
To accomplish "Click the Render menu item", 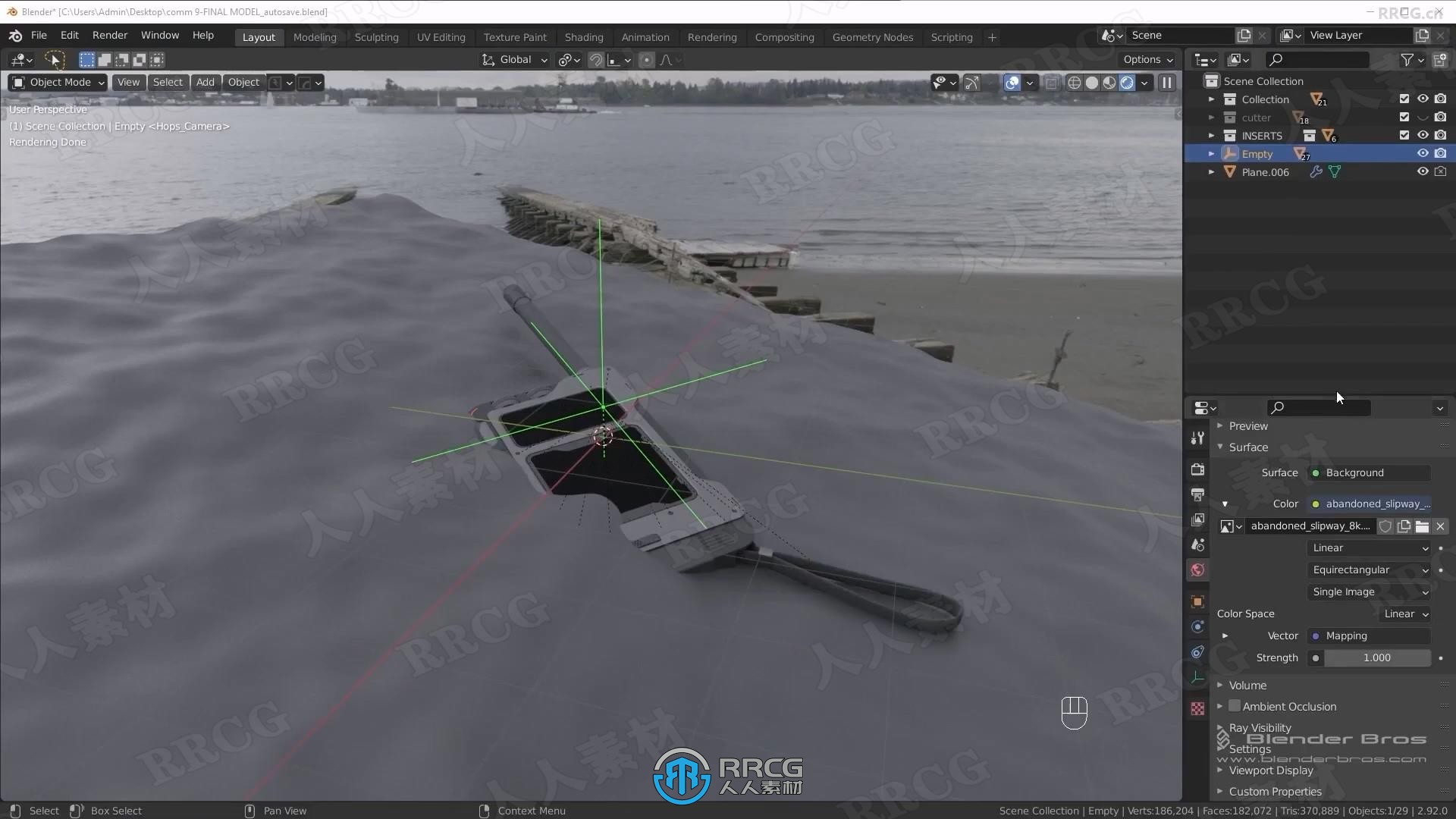I will pos(109,35).
